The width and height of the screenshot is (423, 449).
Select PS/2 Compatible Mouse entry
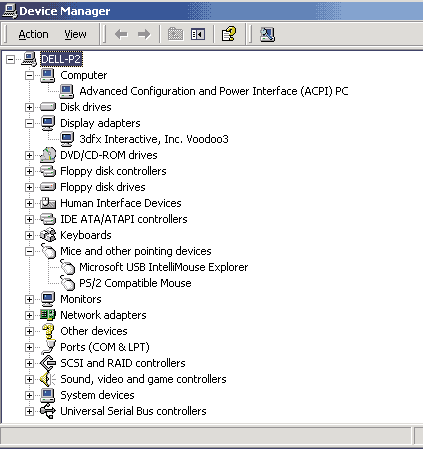[x=135, y=283]
